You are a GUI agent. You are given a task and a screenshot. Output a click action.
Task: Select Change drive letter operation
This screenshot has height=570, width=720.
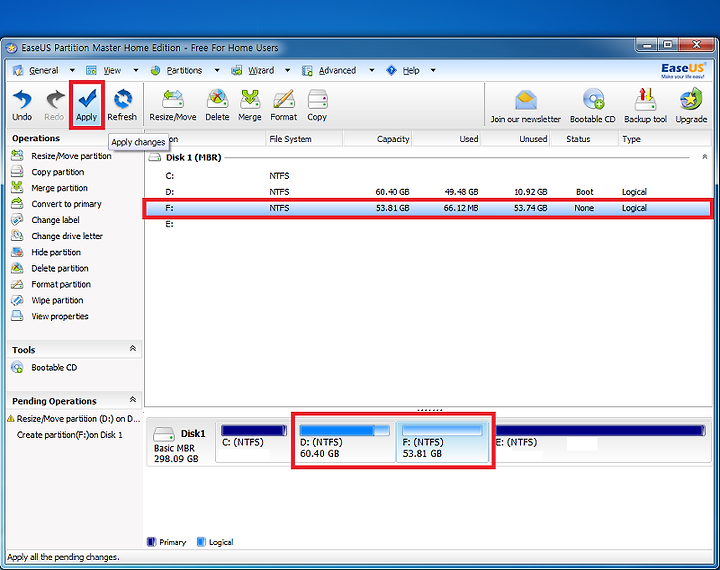click(57, 236)
